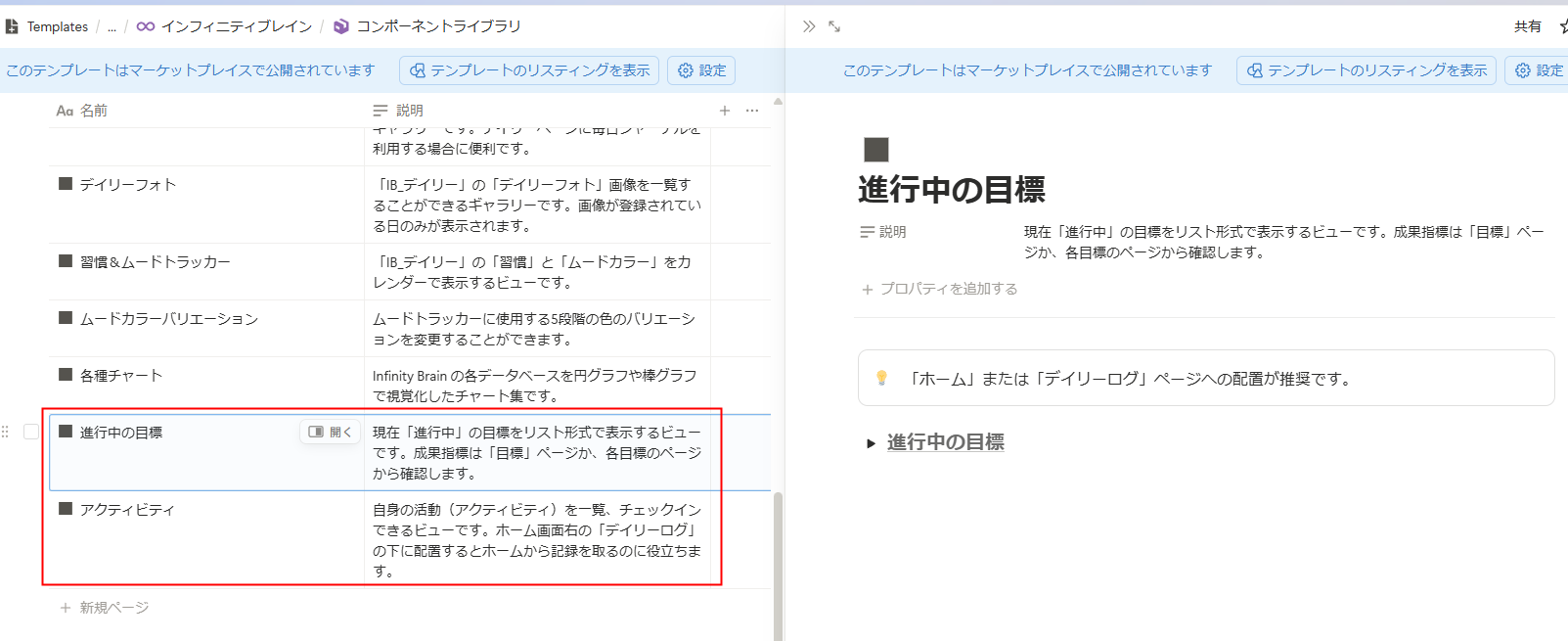Click page icon of アクティビティ row

pyautogui.click(x=66, y=509)
